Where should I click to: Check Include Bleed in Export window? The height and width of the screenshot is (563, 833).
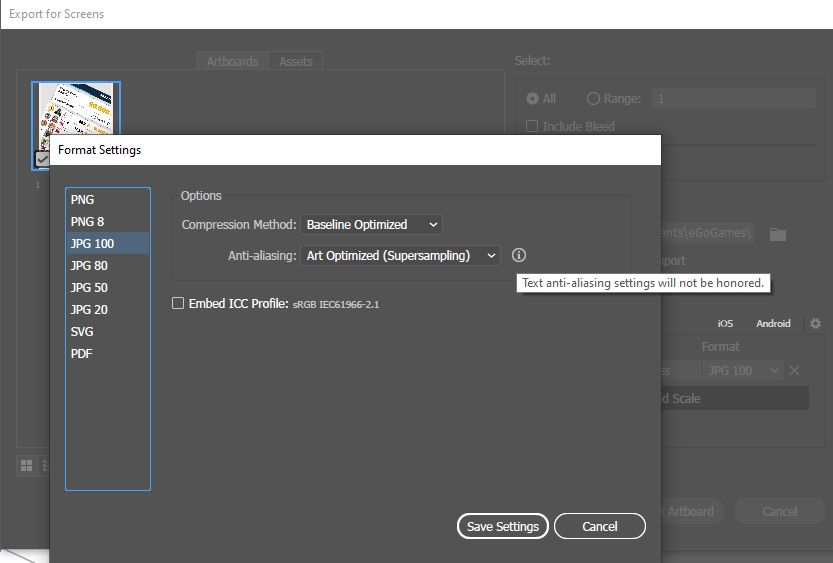coord(531,126)
